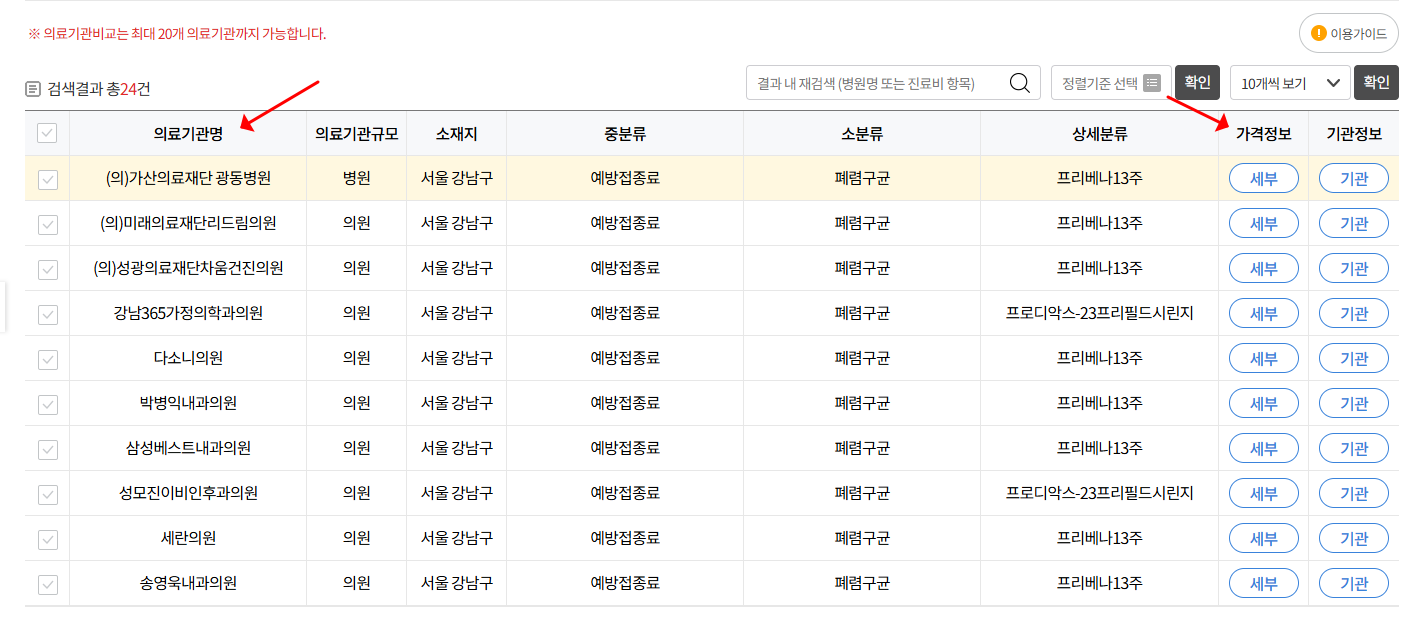Image resolution: width=1415 pixels, height=621 pixels.
Task: Open 세부 price details for 세란의원
Action: point(1264,538)
